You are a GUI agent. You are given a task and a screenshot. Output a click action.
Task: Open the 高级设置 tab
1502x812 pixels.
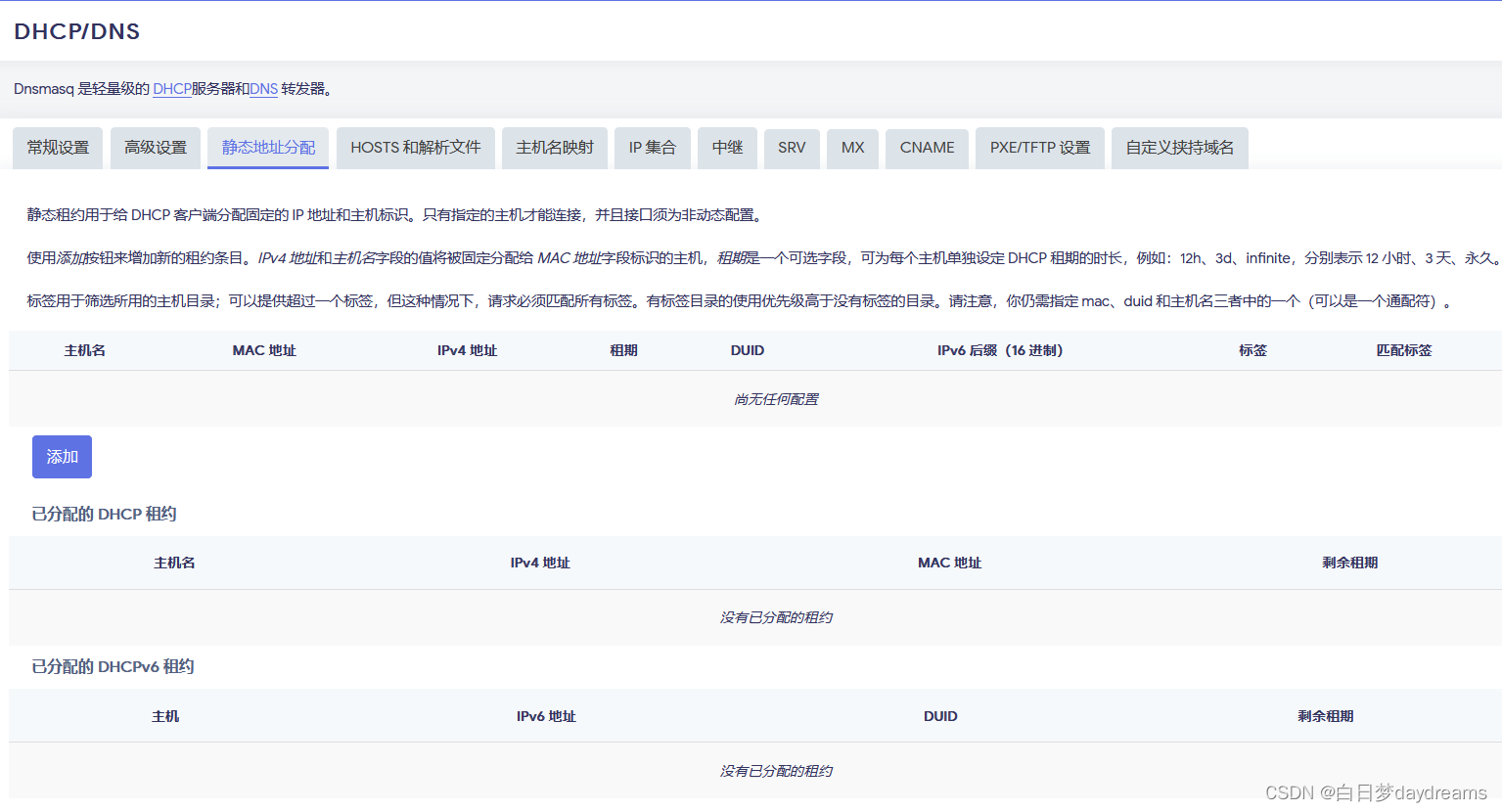click(155, 148)
